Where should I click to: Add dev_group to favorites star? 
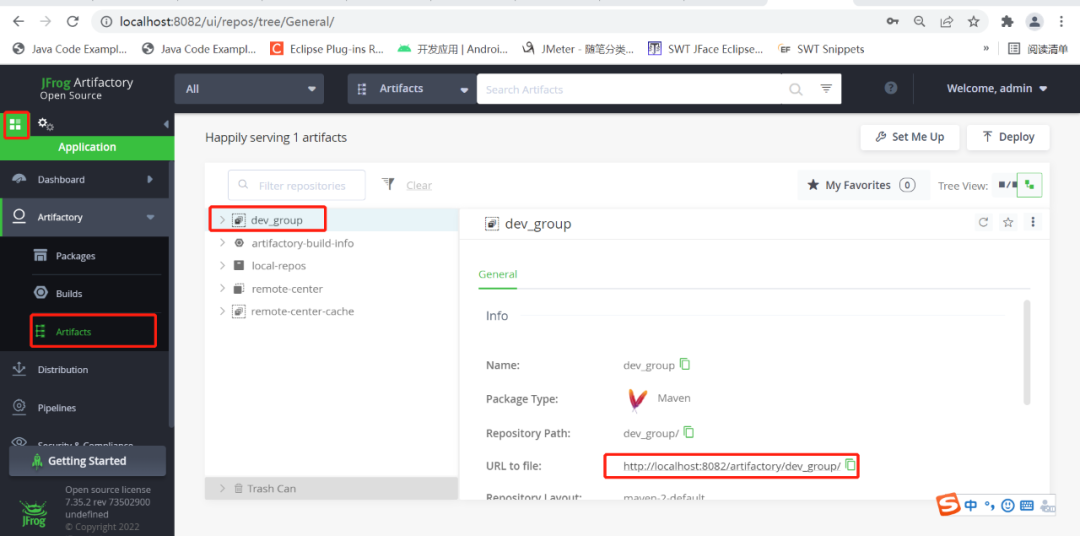(x=1008, y=222)
